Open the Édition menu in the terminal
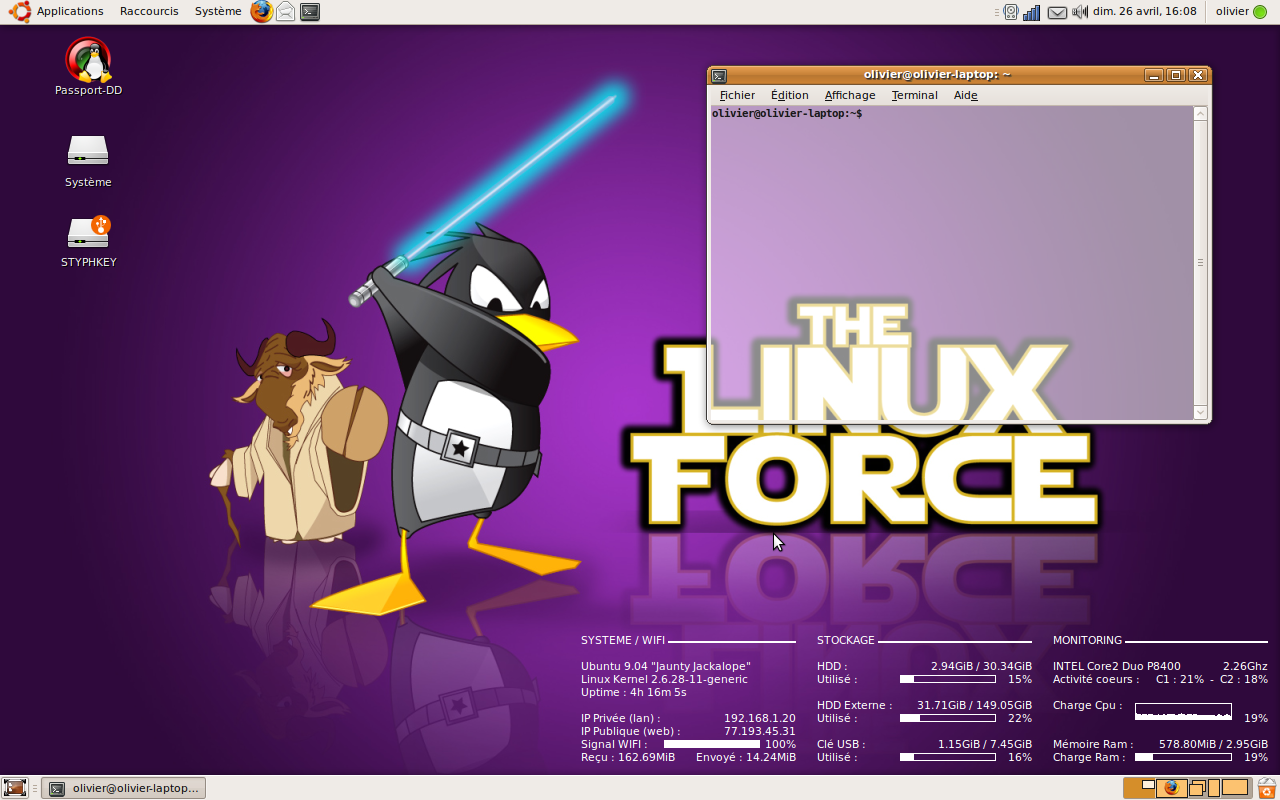The width and height of the screenshot is (1280, 800). (x=789, y=95)
